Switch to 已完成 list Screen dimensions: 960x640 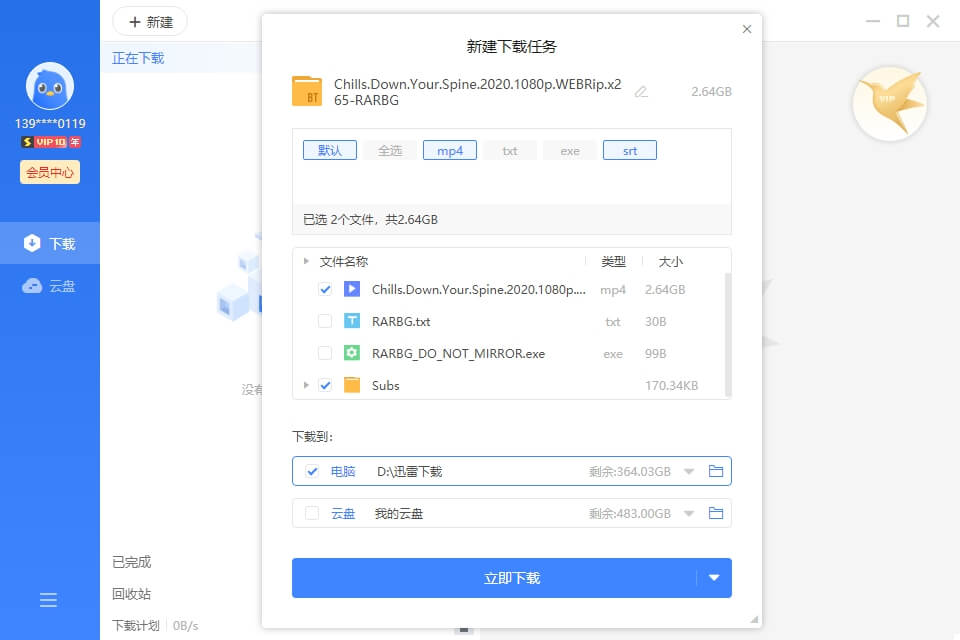tap(132, 562)
